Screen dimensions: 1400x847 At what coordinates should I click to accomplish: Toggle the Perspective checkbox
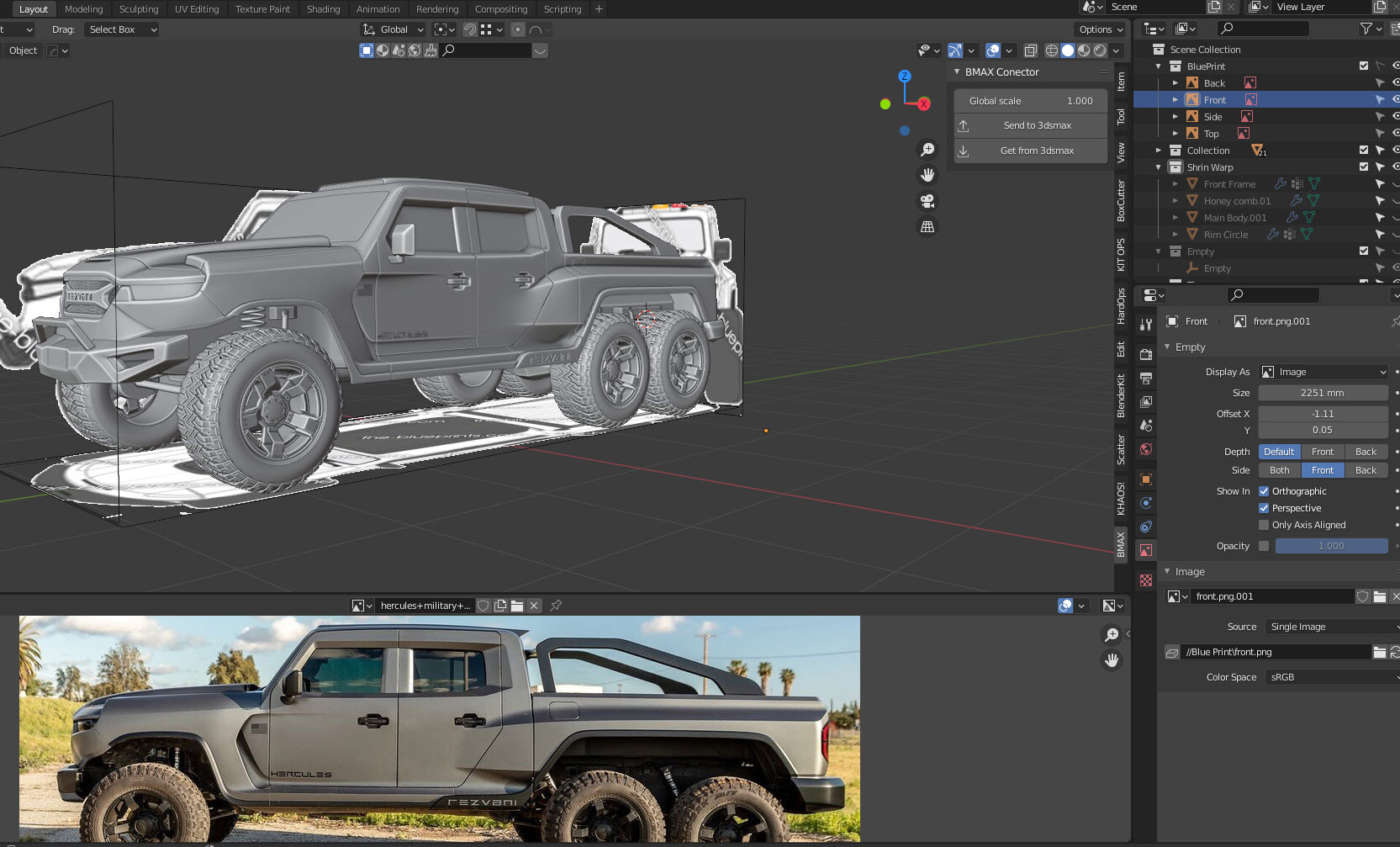1264,508
